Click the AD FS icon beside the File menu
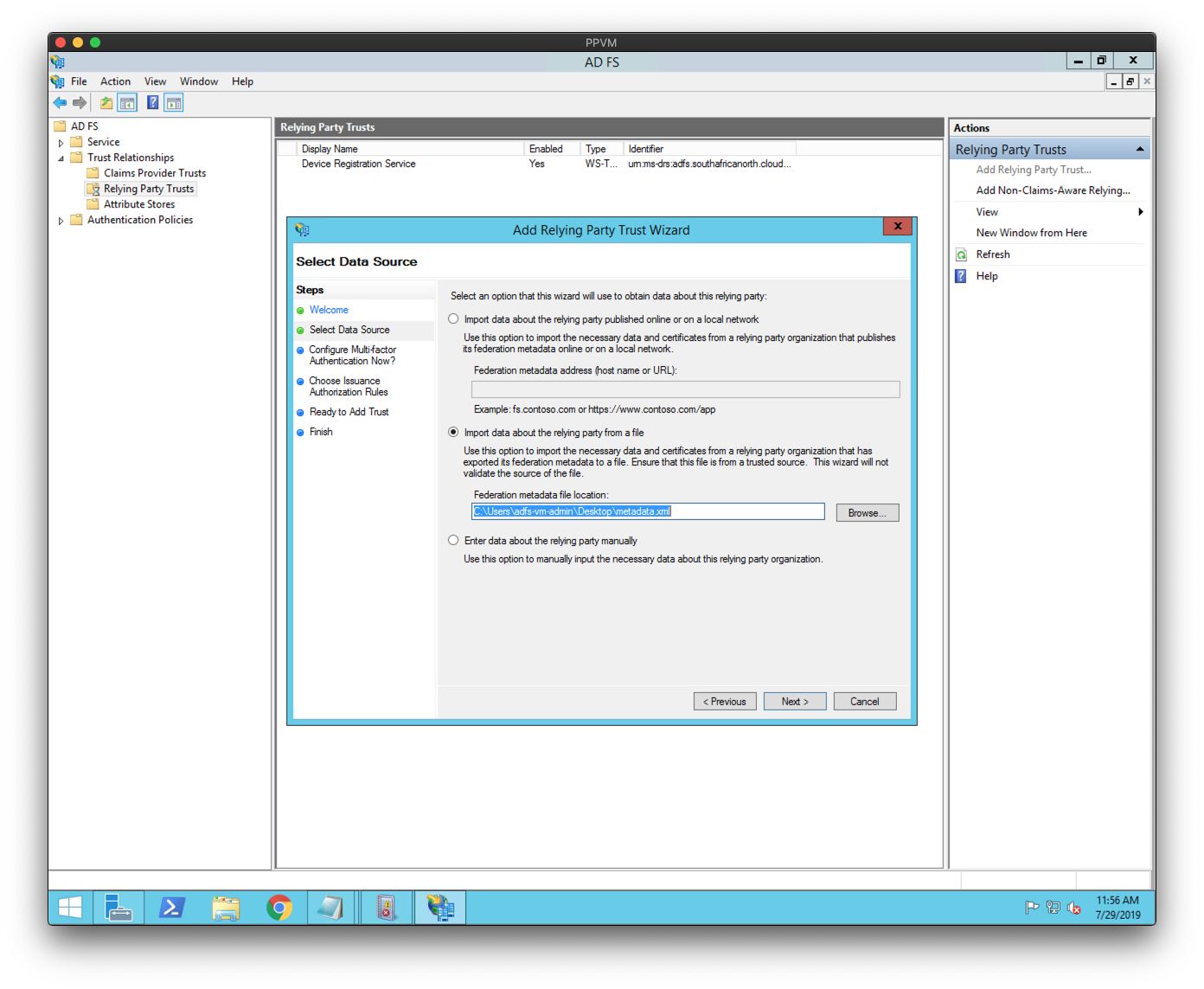 coord(57,81)
